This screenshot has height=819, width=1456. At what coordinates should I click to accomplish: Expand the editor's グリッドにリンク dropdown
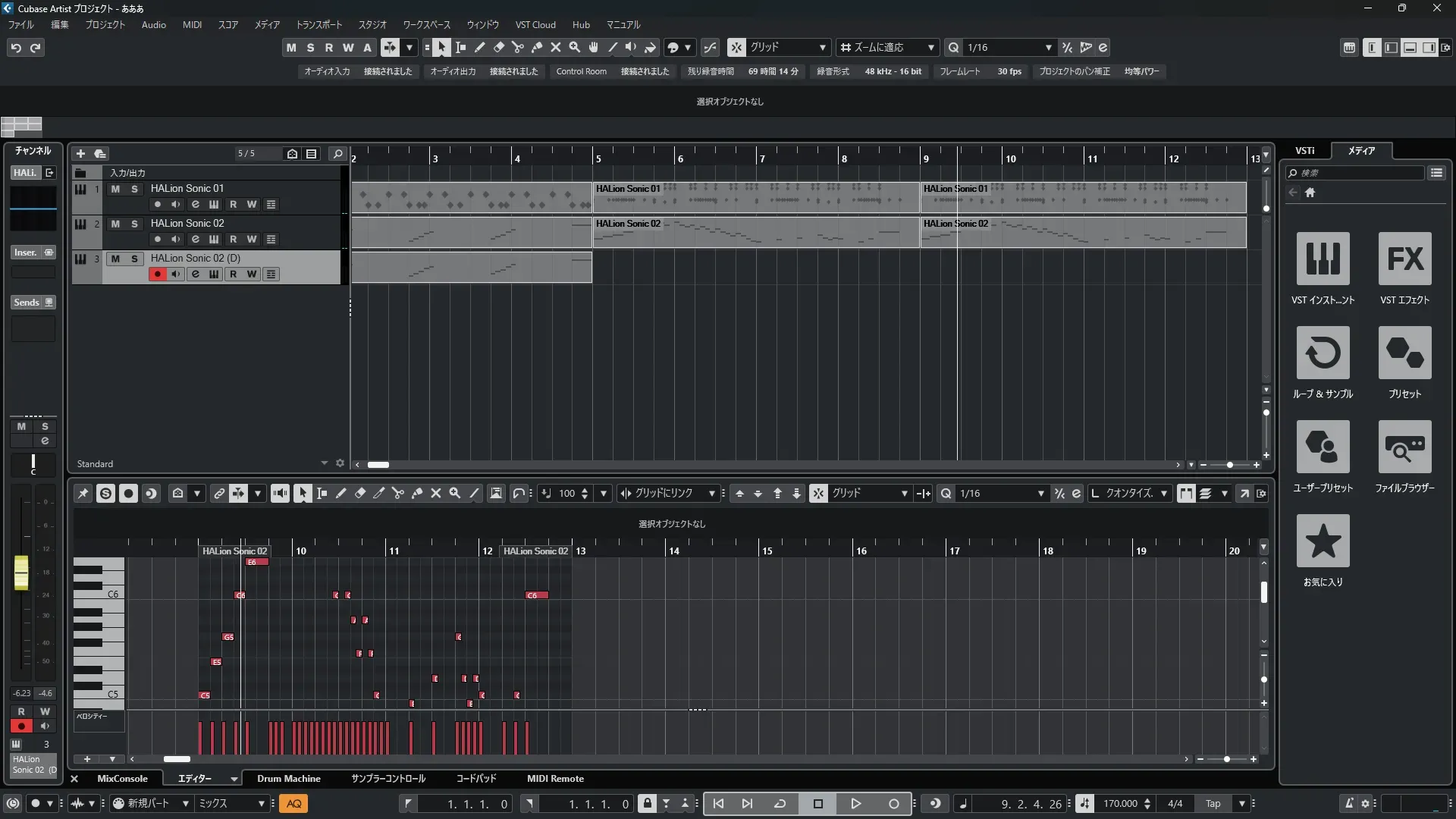(711, 494)
